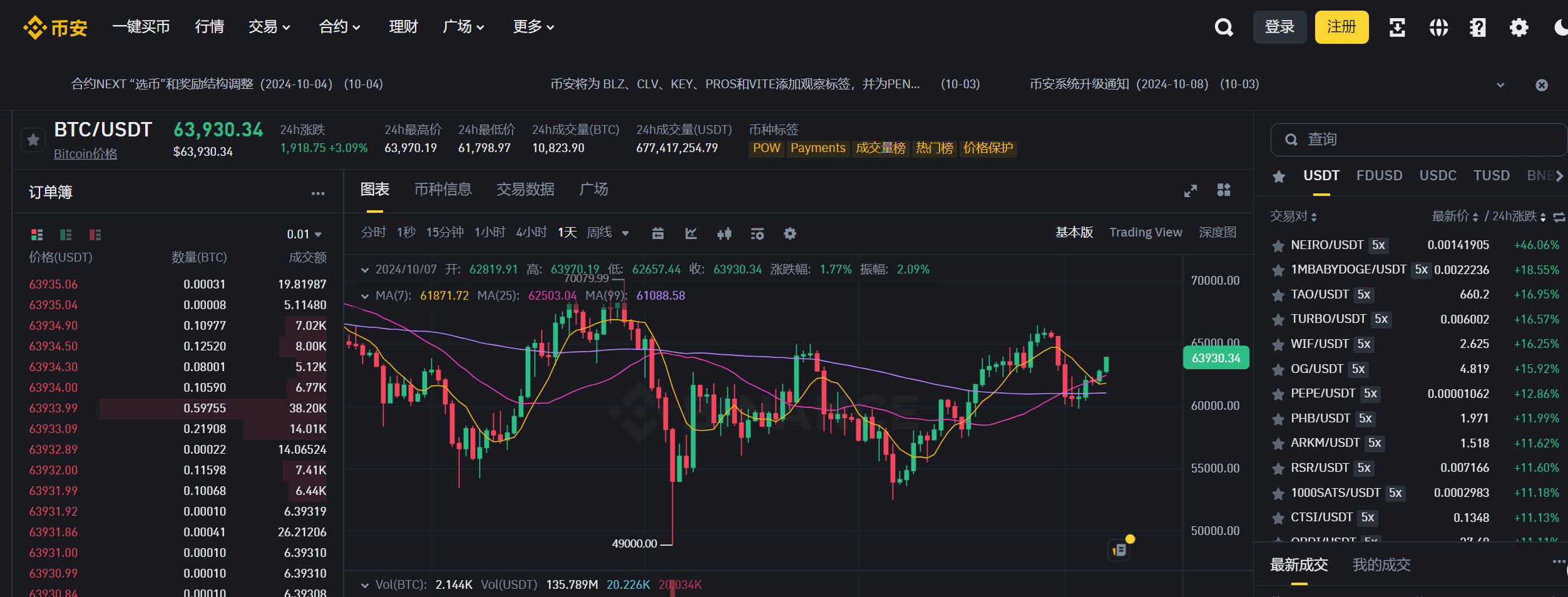Show asks only order book view
The height and width of the screenshot is (597, 1568).
95,235
